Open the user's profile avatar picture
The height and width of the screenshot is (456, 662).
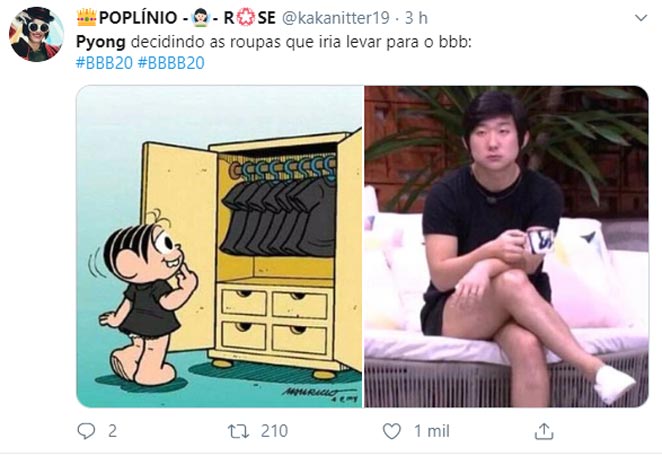click(x=36, y=35)
